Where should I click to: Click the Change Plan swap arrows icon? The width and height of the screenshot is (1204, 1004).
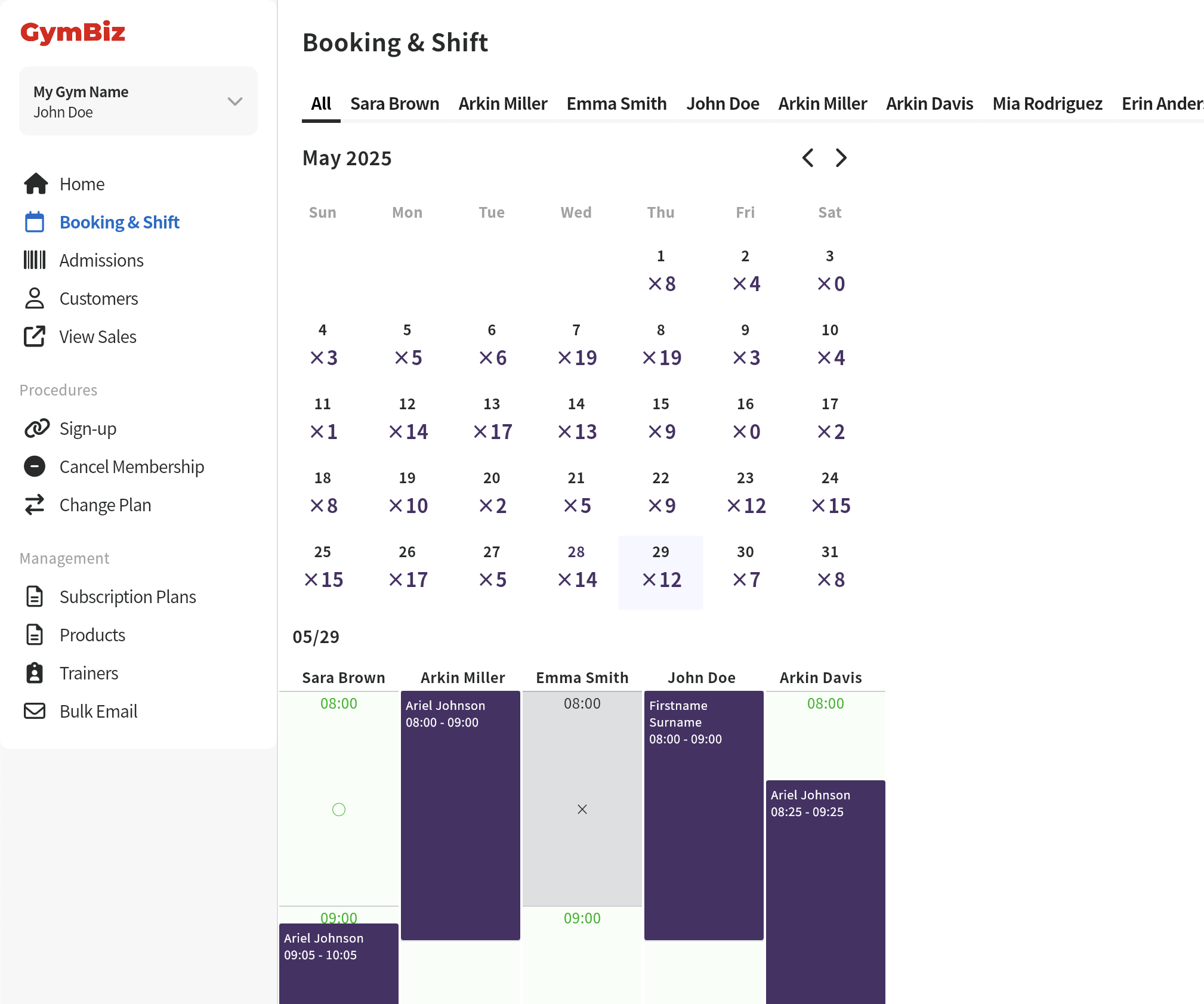click(x=35, y=505)
